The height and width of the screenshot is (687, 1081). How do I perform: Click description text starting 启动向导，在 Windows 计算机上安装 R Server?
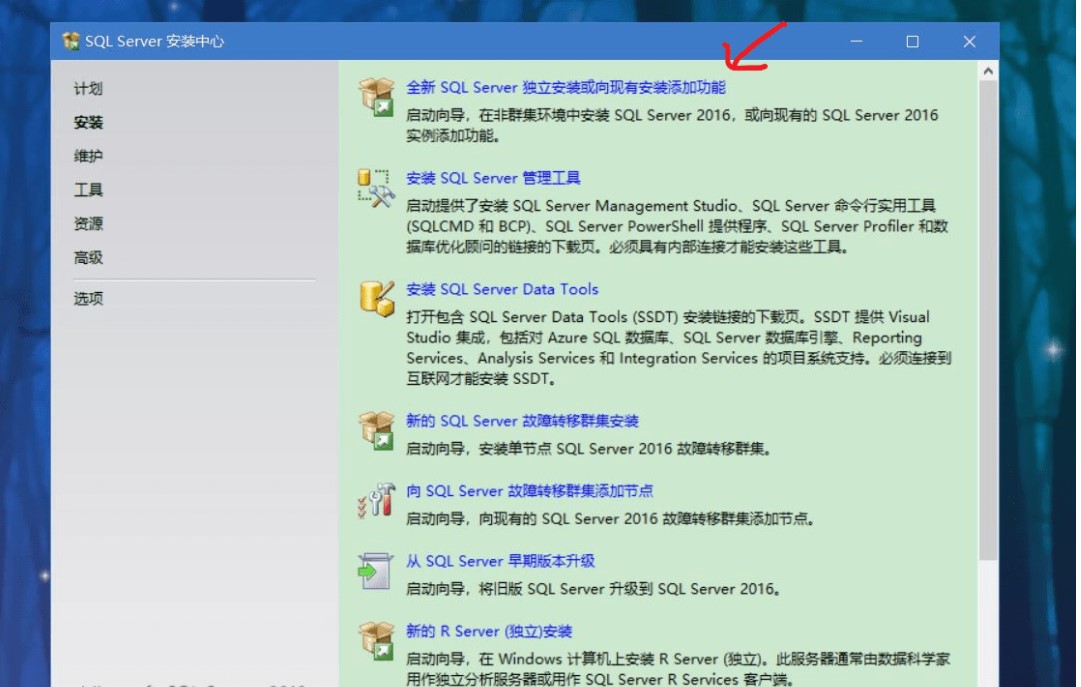click(x=678, y=669)
